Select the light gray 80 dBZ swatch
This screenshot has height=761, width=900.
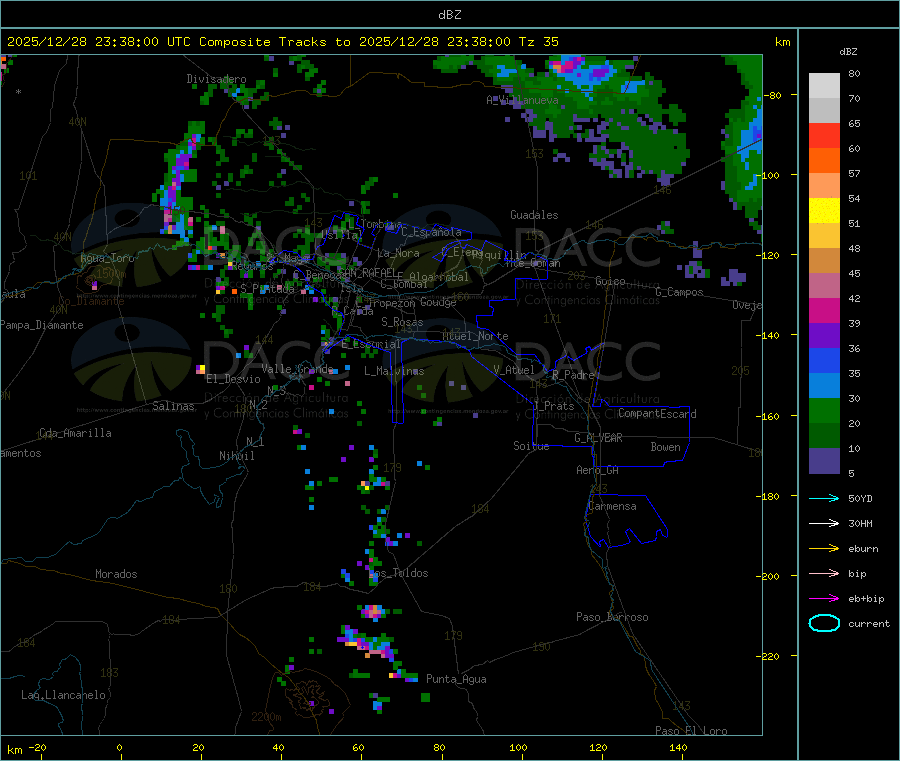824,86
